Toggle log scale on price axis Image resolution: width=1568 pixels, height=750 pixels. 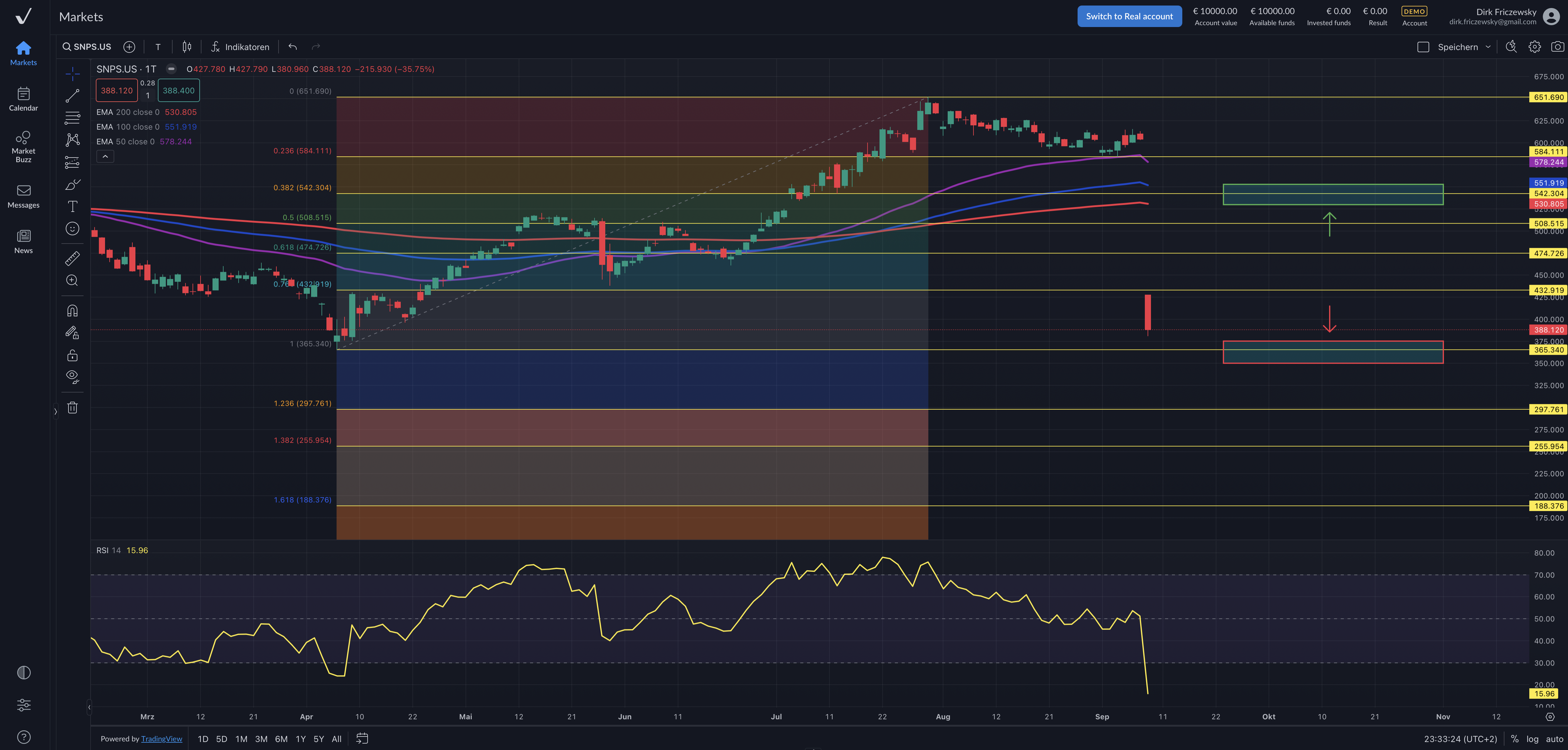point(1532,739)
